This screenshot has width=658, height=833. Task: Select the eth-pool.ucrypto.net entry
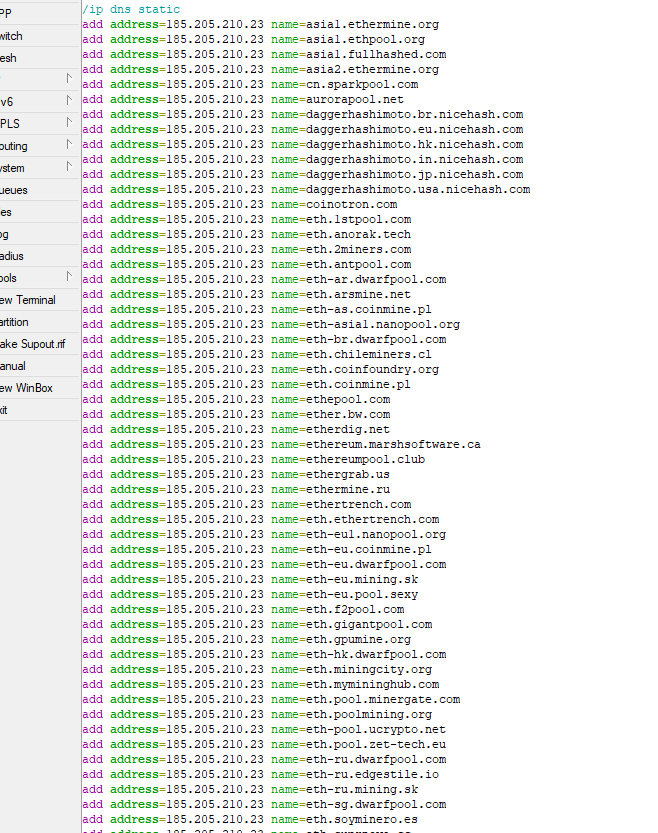point(264,729)
